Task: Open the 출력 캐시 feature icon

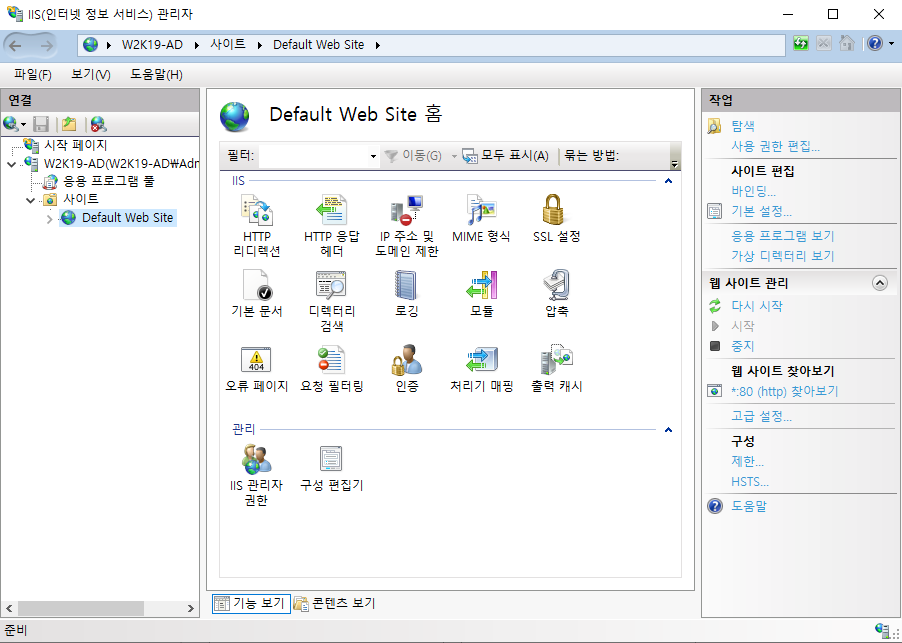Action: [556, 360]
